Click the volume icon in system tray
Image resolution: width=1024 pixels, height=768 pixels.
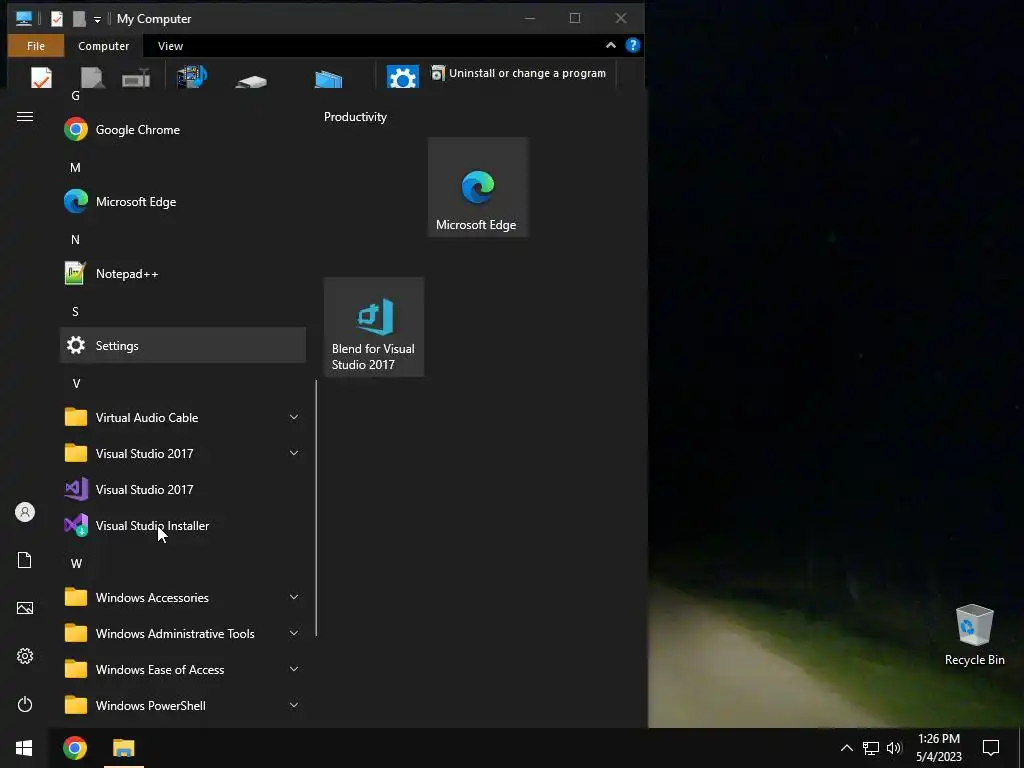point(895,748)
